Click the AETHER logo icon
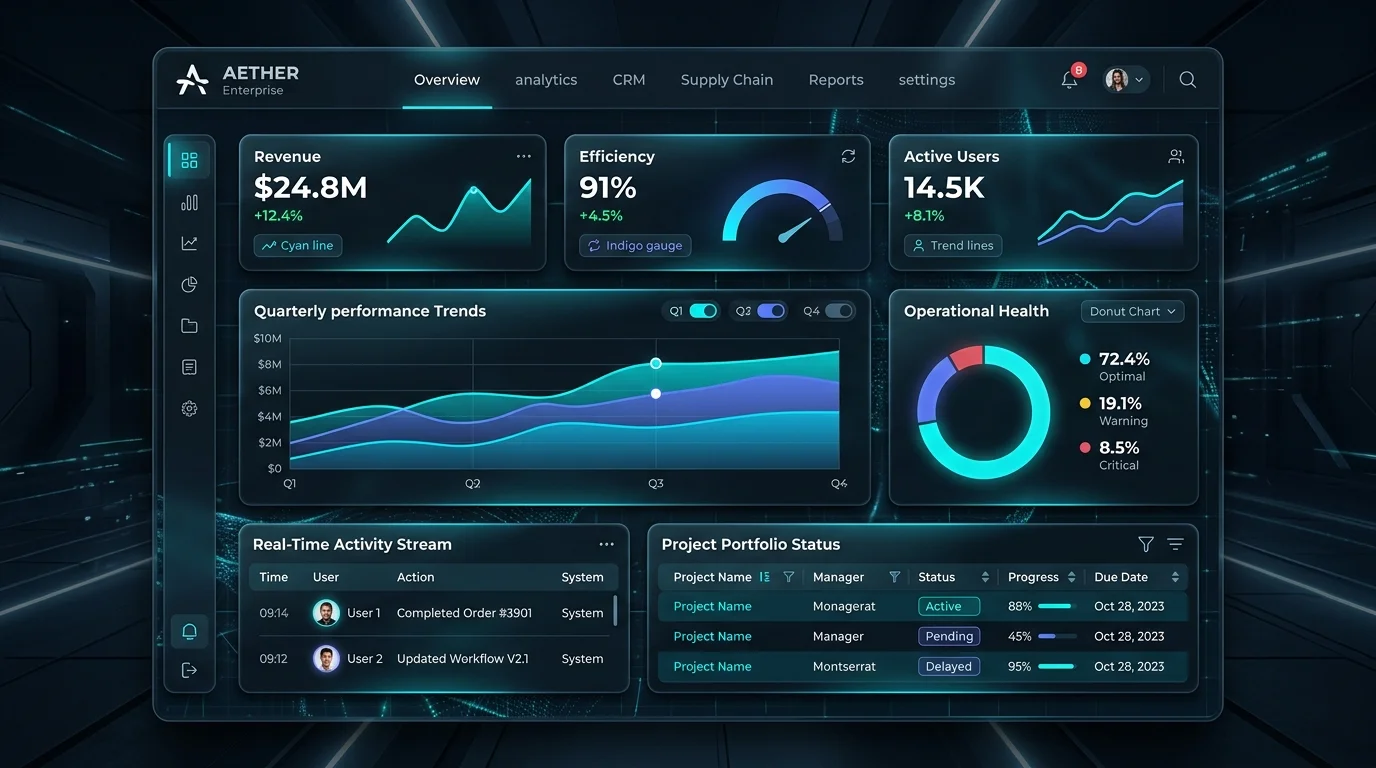The height and width of the screenshot is (768, 1376). [192, 80]
